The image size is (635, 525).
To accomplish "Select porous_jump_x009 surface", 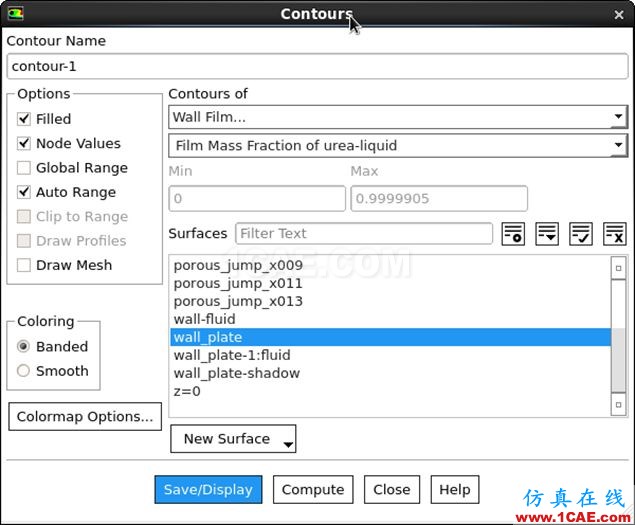I will pos(390,266).
